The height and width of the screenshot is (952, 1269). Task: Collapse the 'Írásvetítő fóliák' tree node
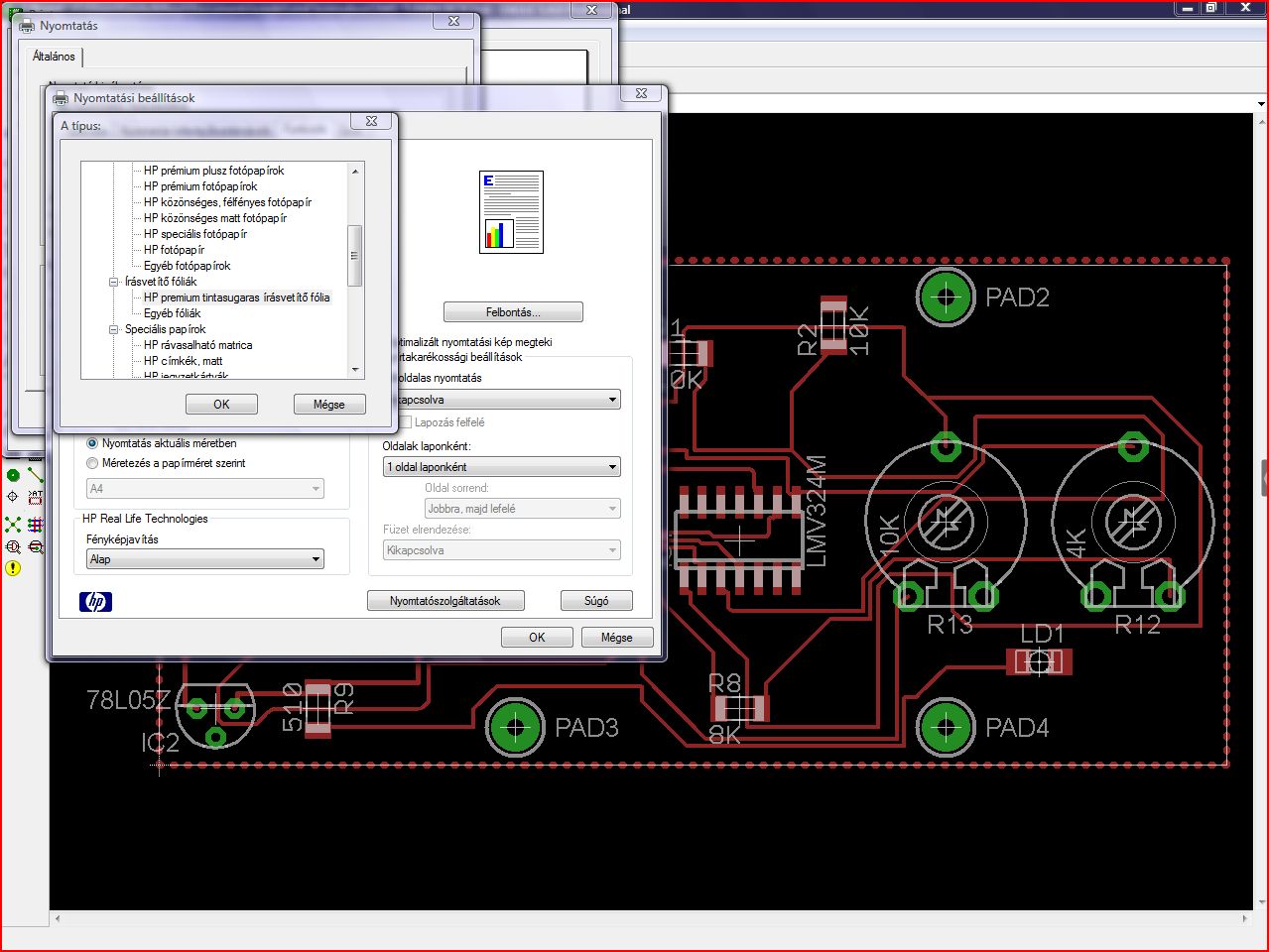114,282
